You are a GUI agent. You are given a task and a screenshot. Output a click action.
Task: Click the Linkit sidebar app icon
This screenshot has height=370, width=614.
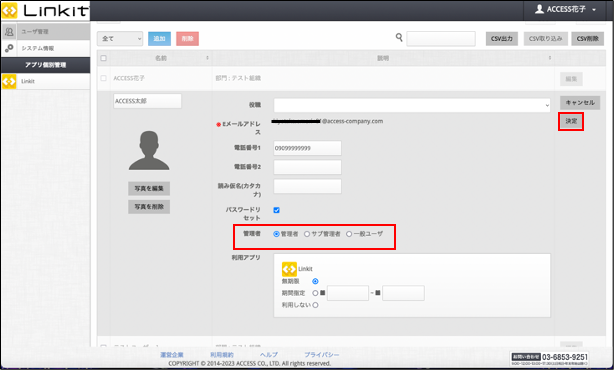point(9,81)
